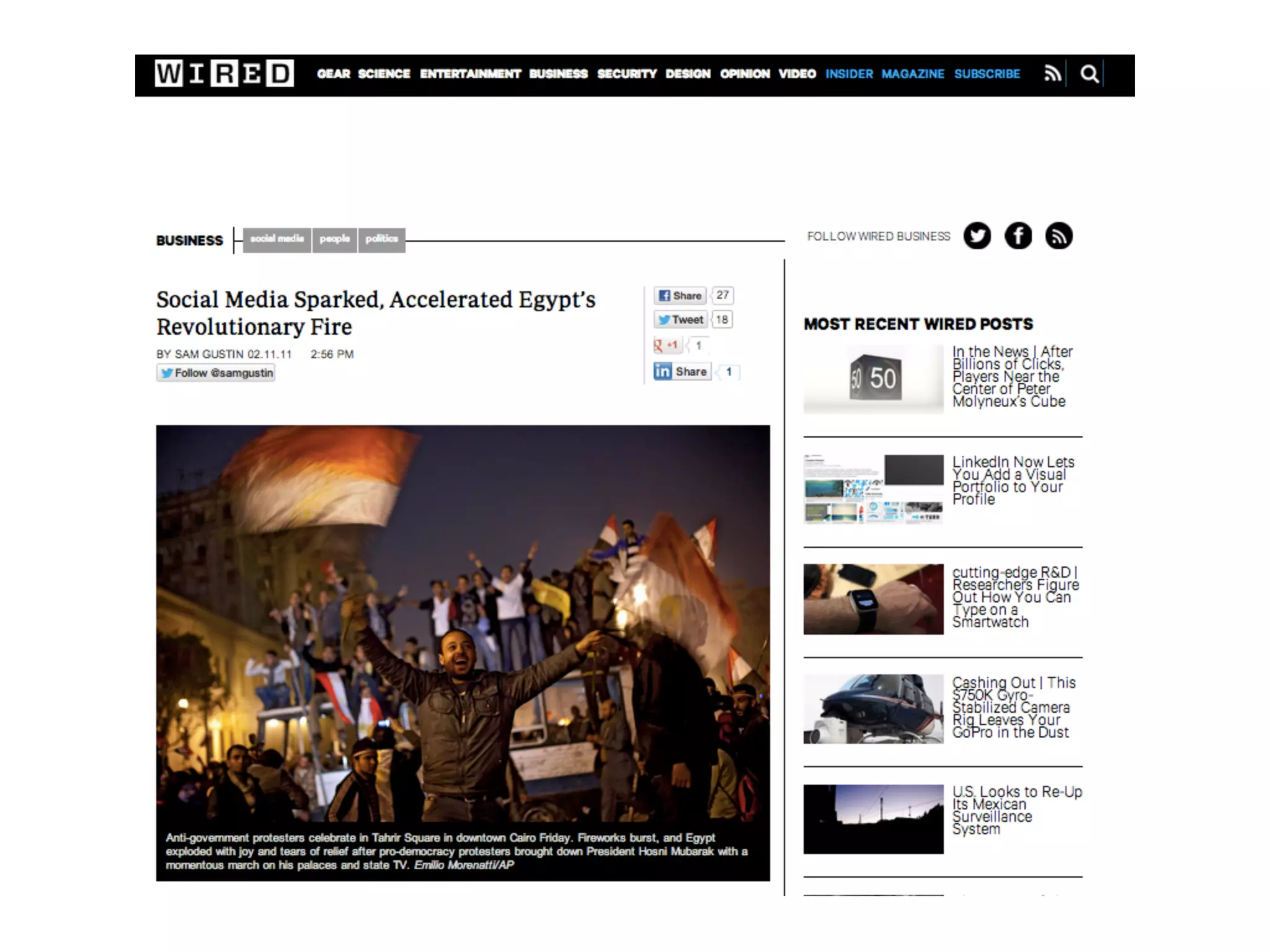Go to Security section
Image resolution: width=1270 pixels, height=952 pixels.
[x=626, y=74]
